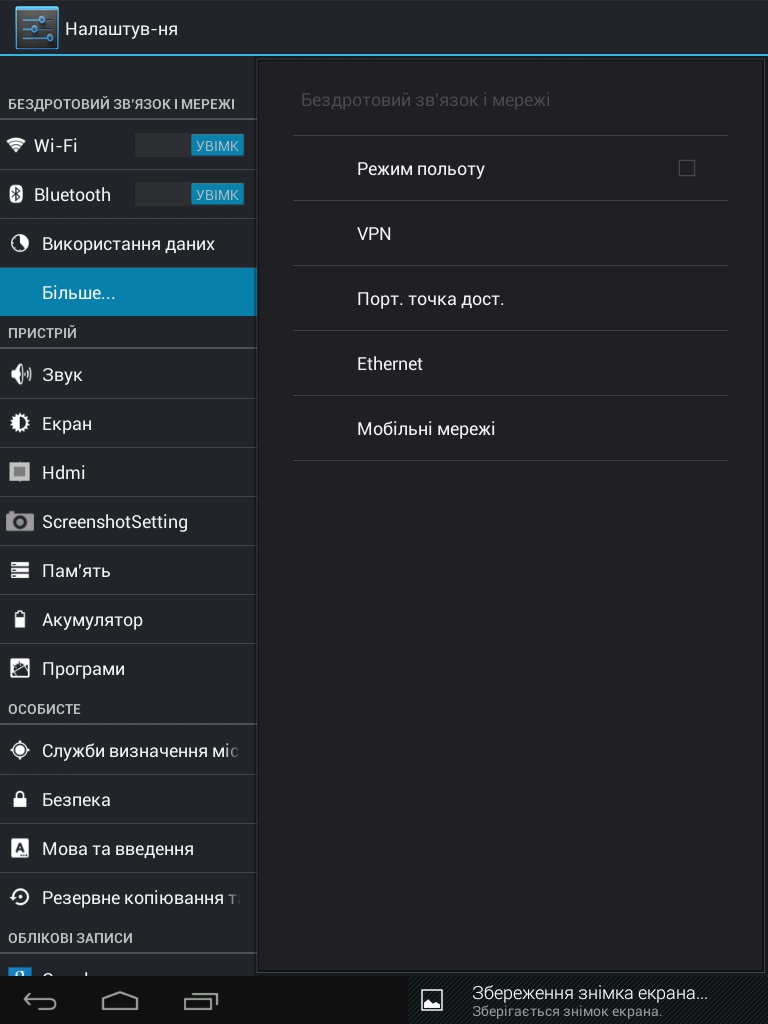Enable the Режим польоту checkbox
Screen dimensions: 768x1024
687,168
